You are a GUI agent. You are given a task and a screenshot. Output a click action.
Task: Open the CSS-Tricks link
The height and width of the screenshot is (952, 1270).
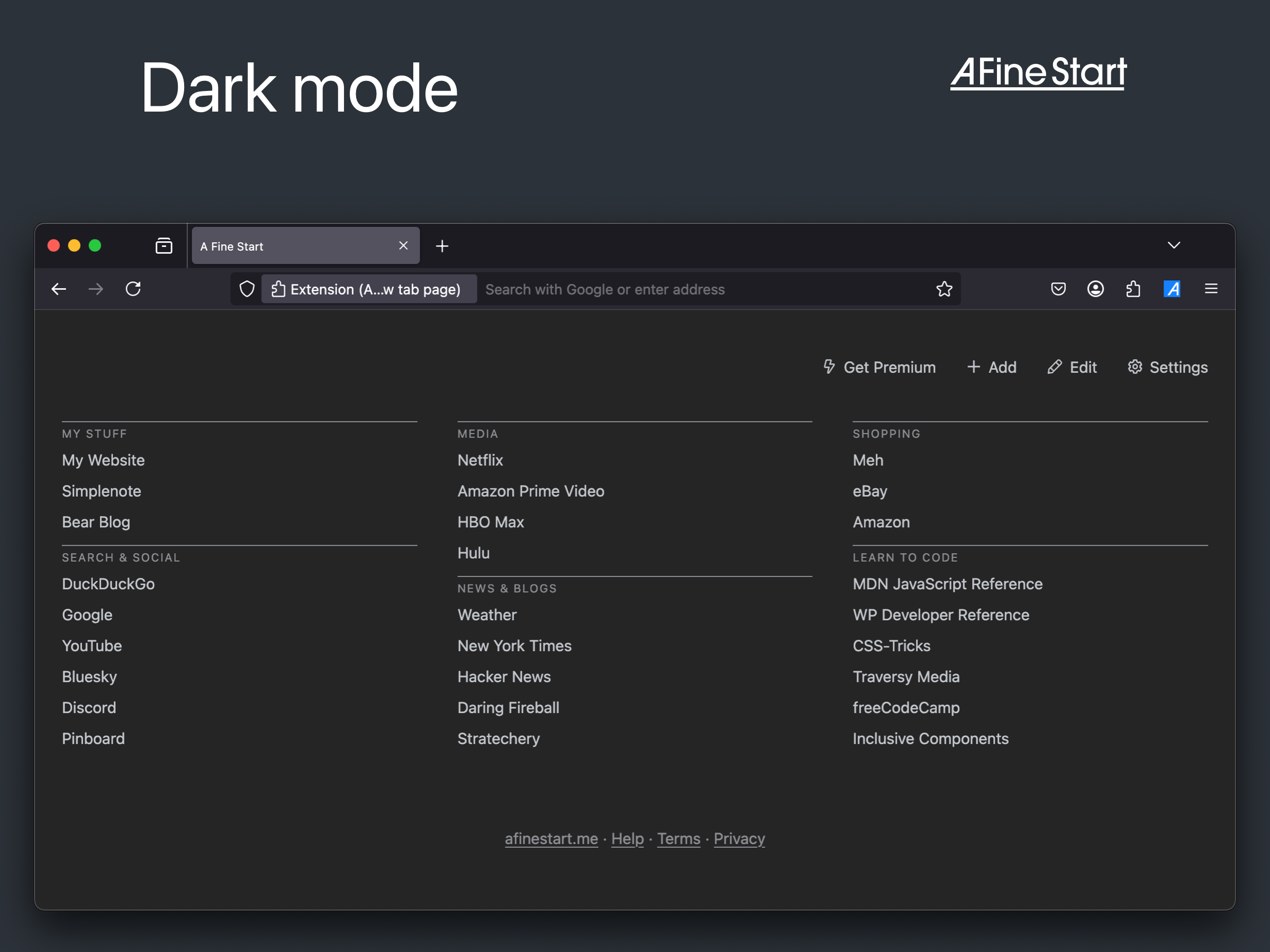pos(892,646)
